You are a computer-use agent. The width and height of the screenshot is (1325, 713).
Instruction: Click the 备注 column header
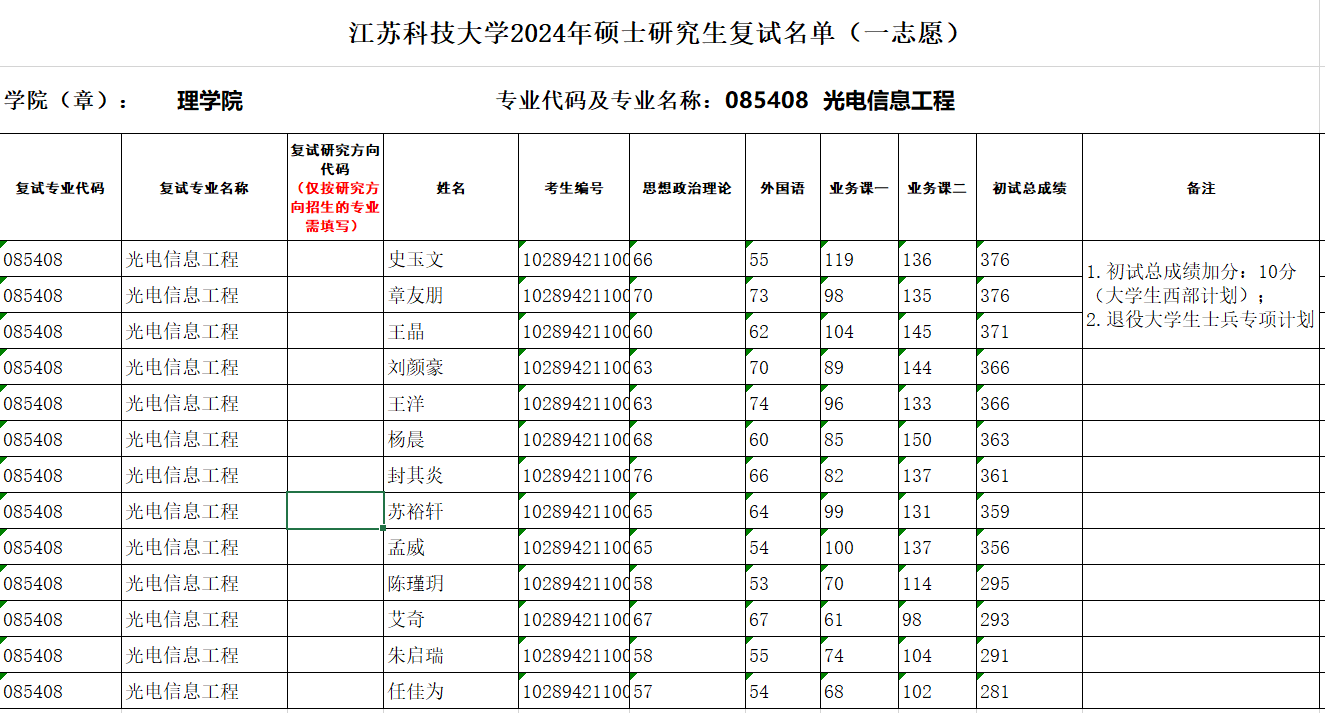pos(1202,188)
